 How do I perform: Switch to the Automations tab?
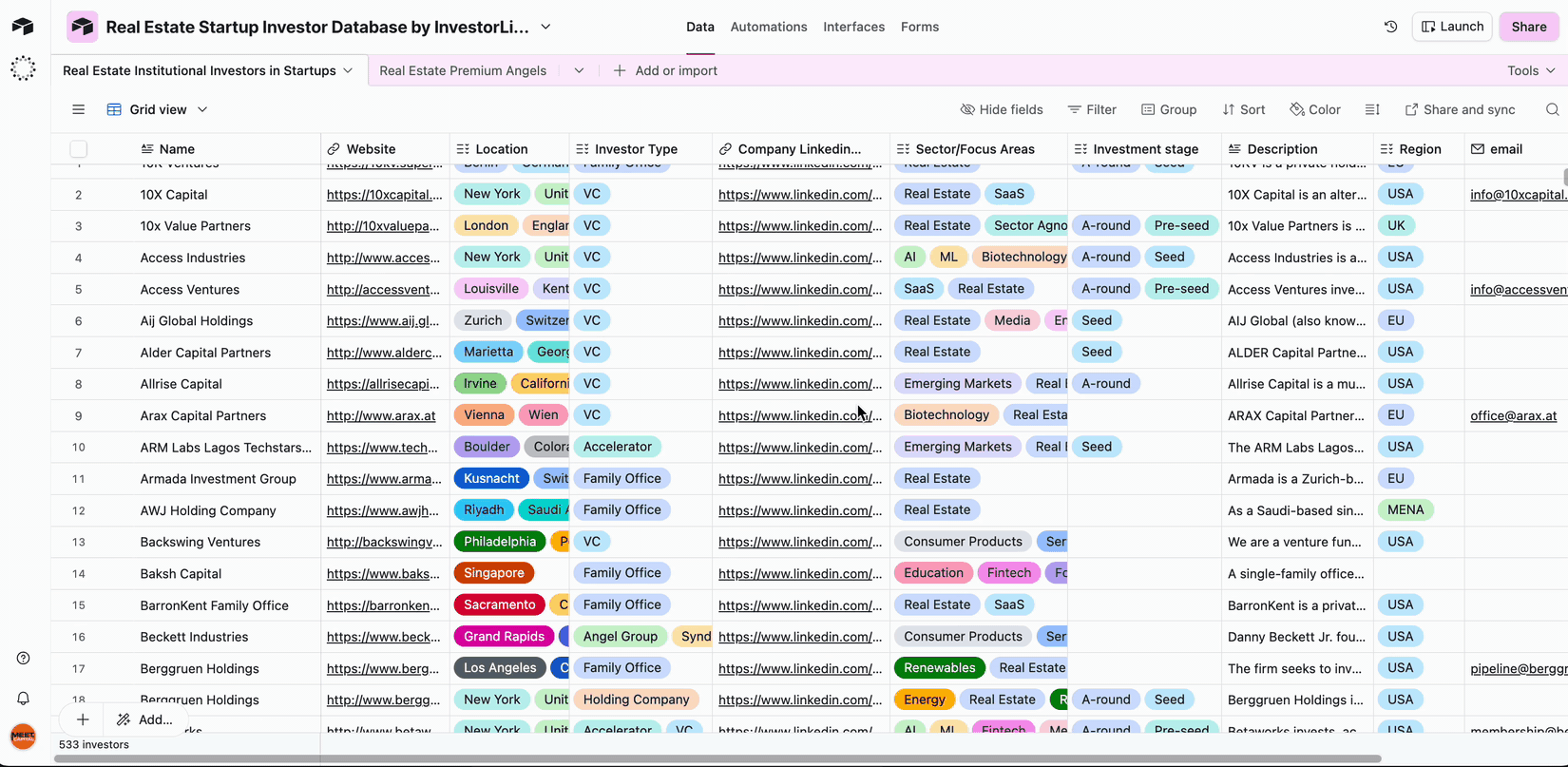pyautogui.click(x=768, y=27)
